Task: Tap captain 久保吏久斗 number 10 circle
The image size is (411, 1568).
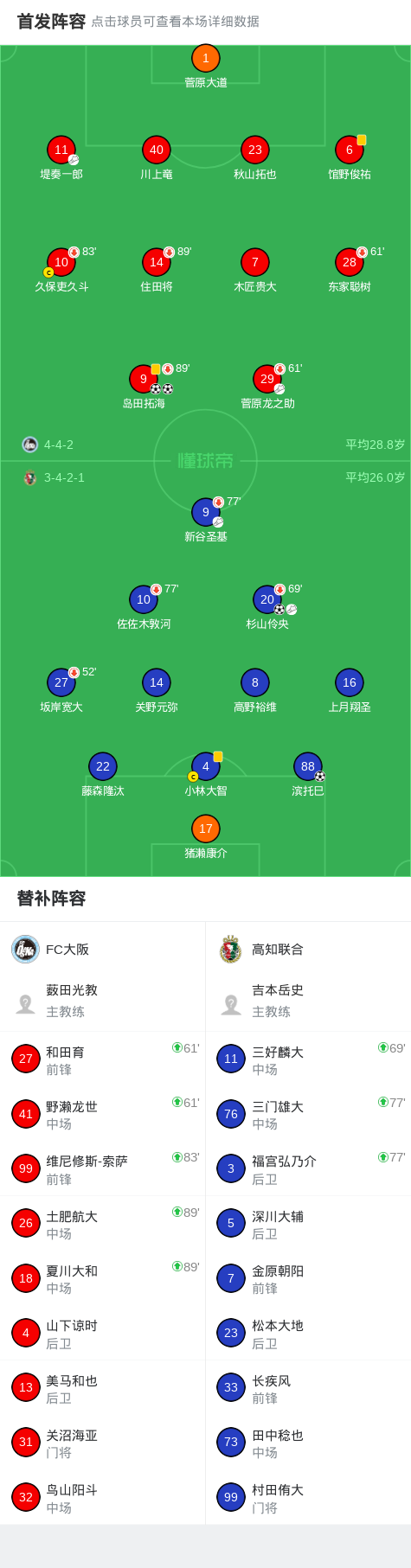Action: tap(61, 262)
